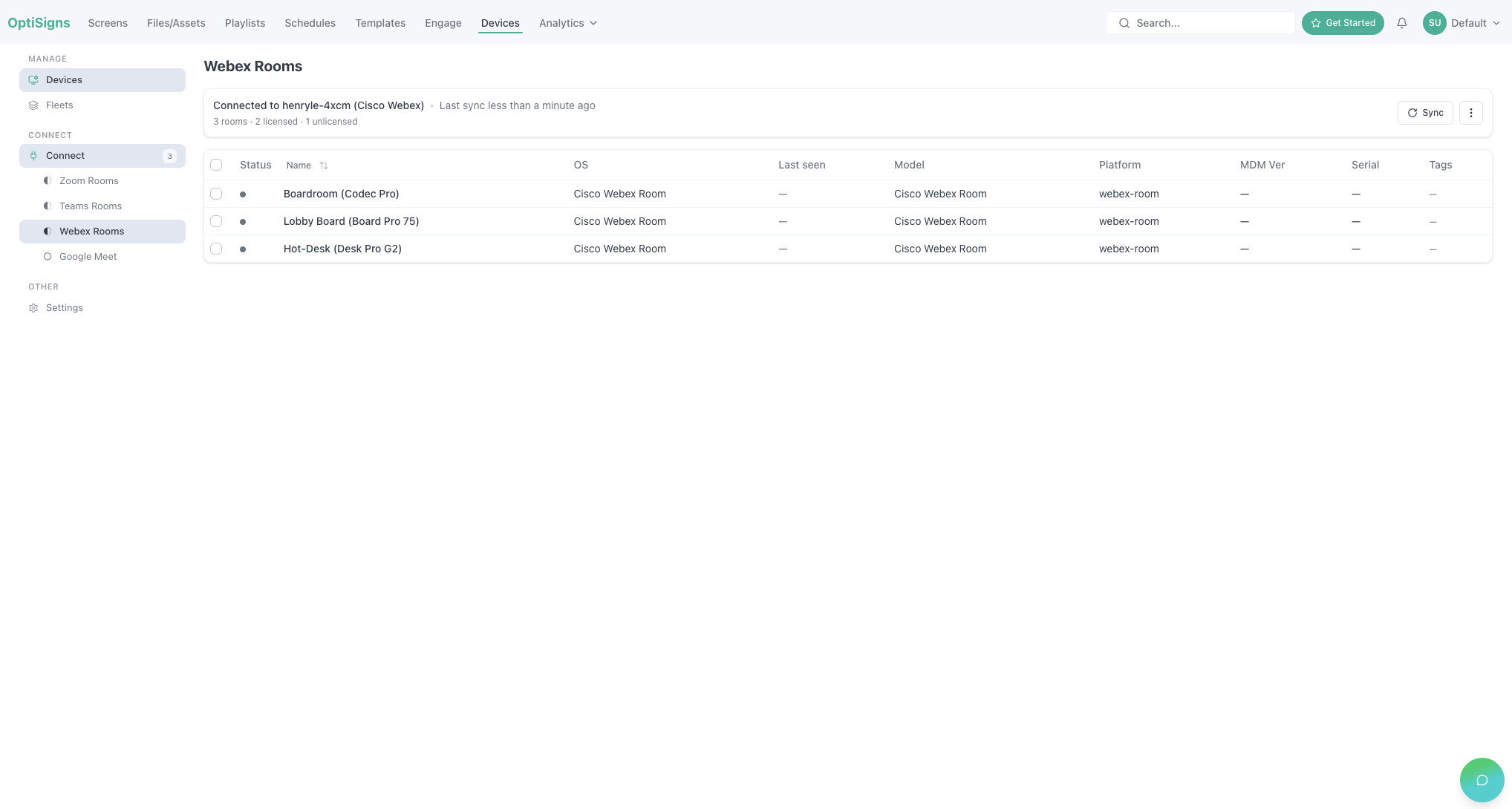This screenshot has width=1512, height=809.
Task: Expand the Analytics dropdown menu
Action: tap(568, 23)
